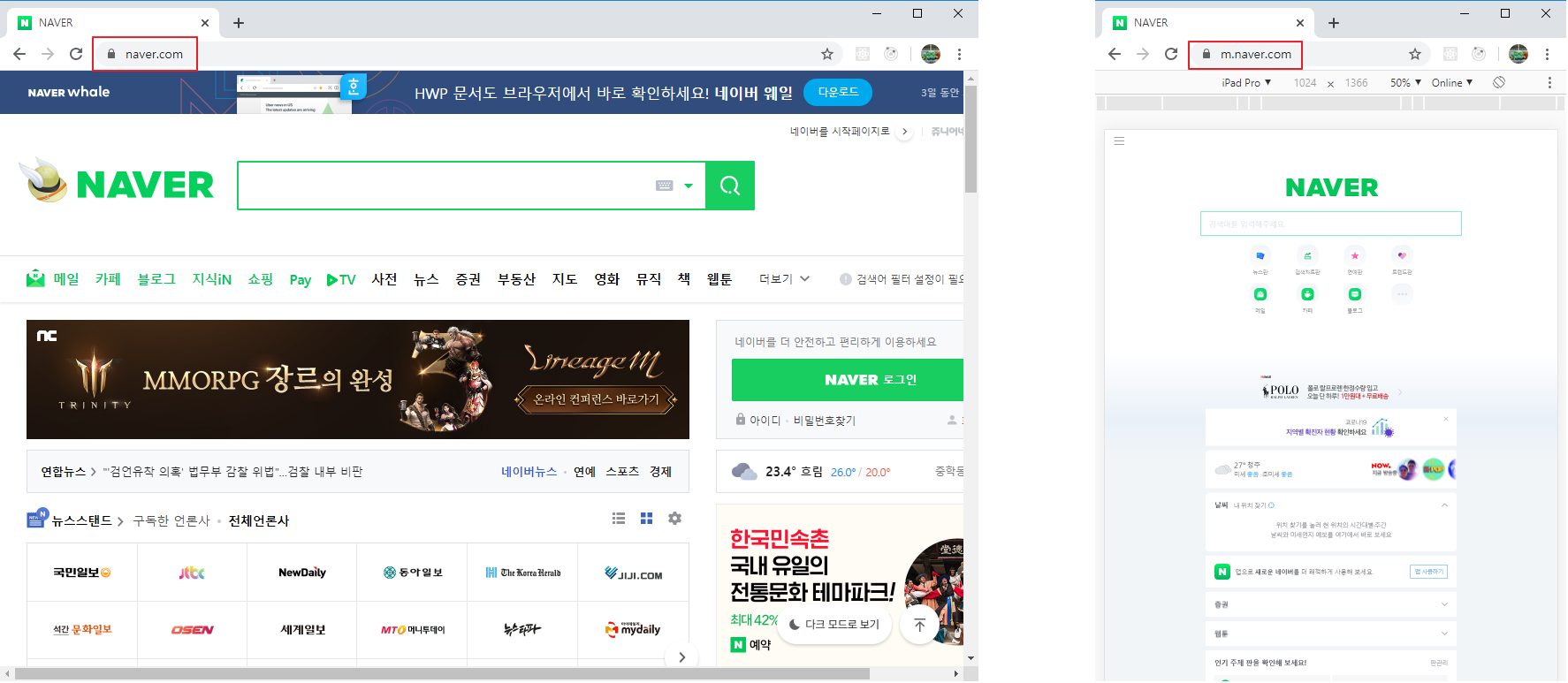Click the rotate device icon in device toolbar
Screen dimensions: 1568x683
(1499, 83)
